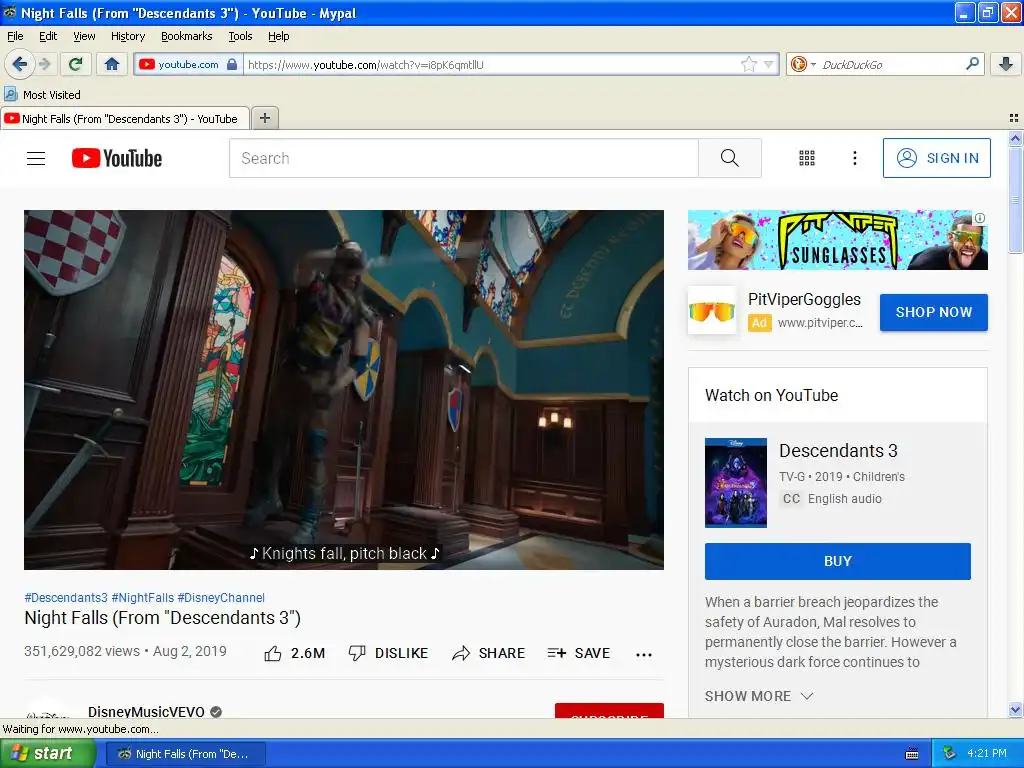Image resolution: width=1024 pixels, height=768 pixels.
Task: Open the Windows start button
Action: [x=47, y=753]
